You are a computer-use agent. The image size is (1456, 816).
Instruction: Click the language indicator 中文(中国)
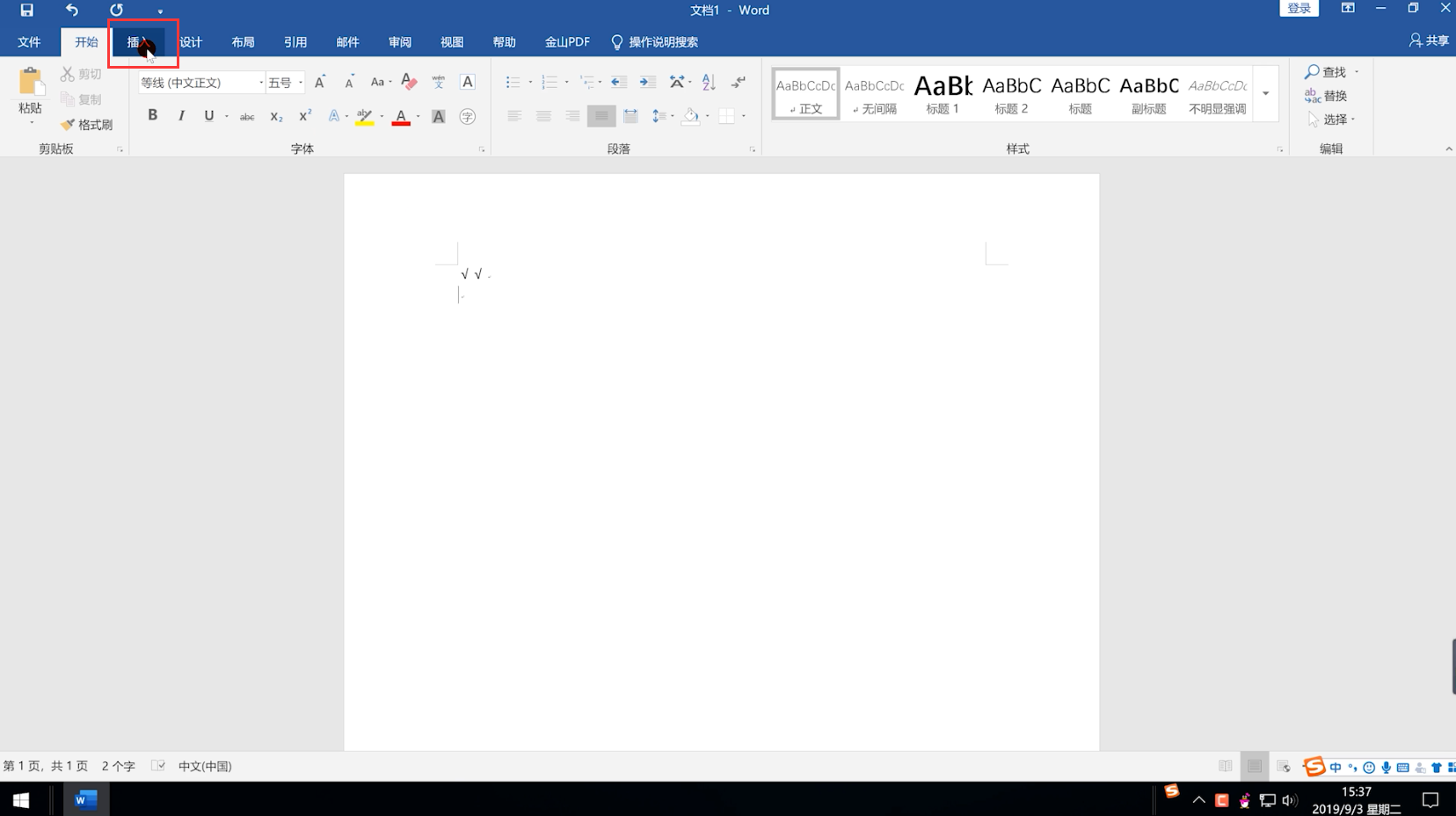(x=205, y=766)
